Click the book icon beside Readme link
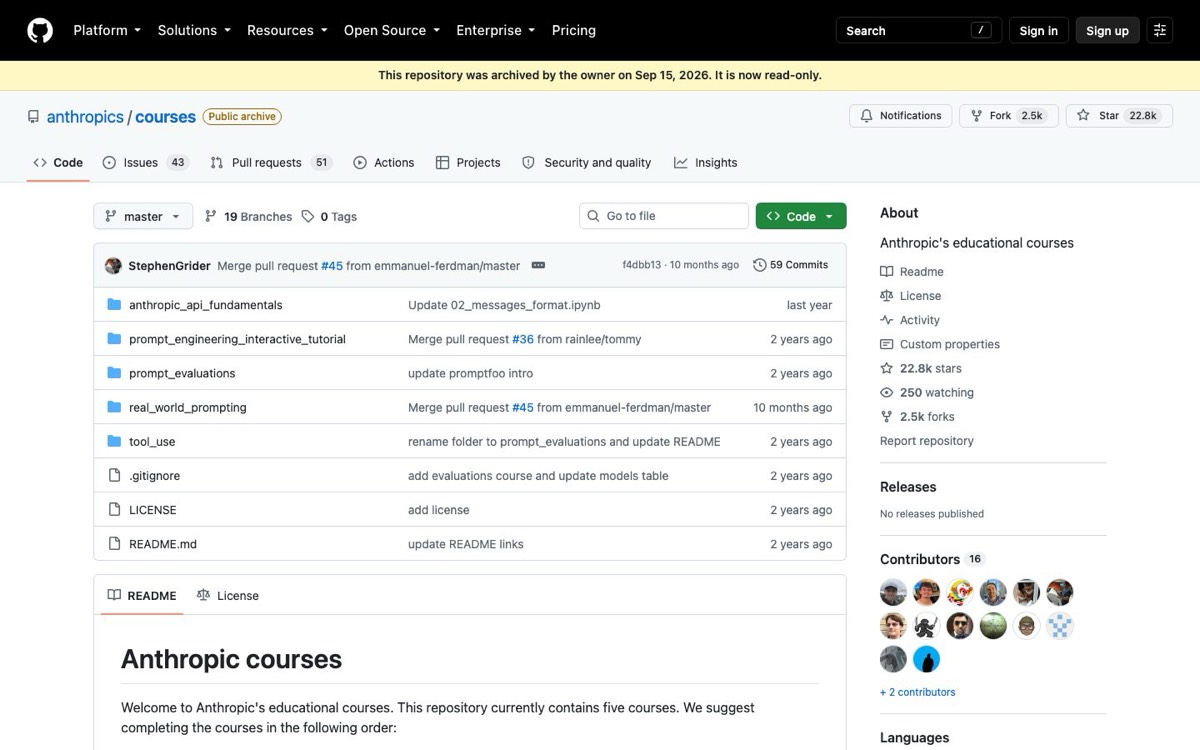The width and height of the screenshot is (1200, 750). coord(886,271)
